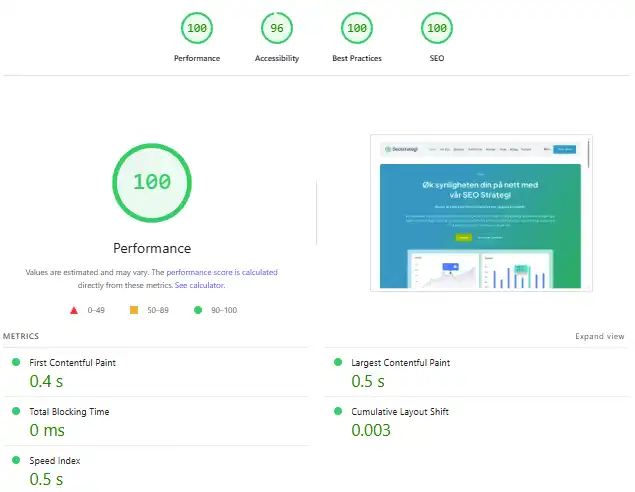635x492 pixels.
Task: Click the Accessibility score gauge showing 96
Action: tap(277, 28)
